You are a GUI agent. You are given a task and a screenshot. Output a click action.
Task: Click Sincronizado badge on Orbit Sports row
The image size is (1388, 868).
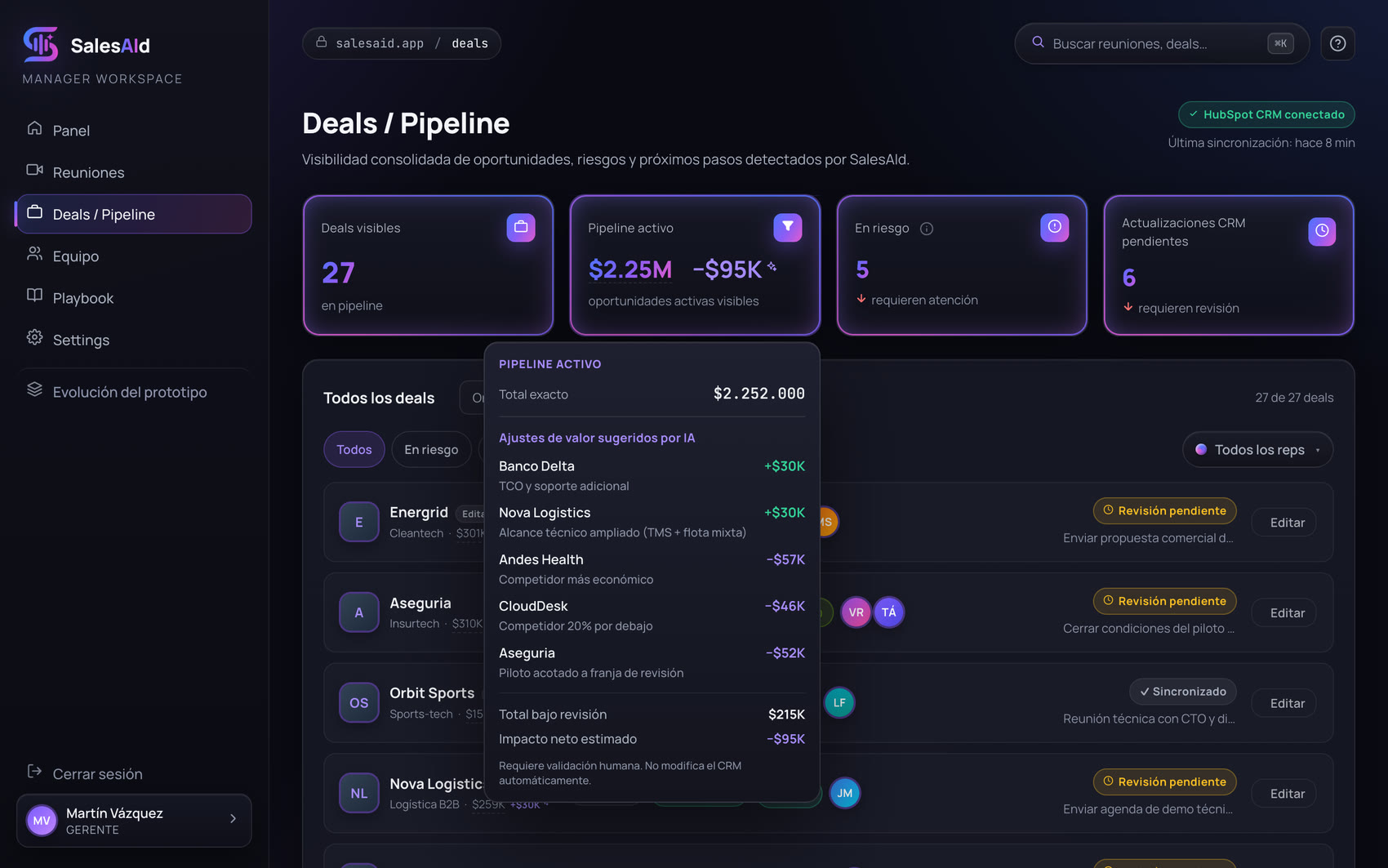(1183, 692)
